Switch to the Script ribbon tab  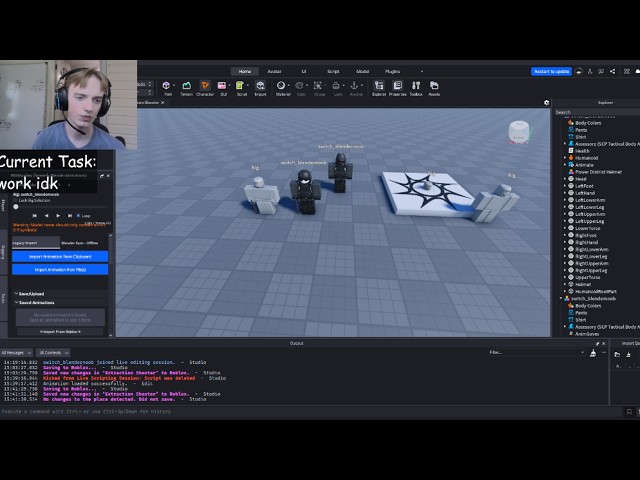click(333, 71)
